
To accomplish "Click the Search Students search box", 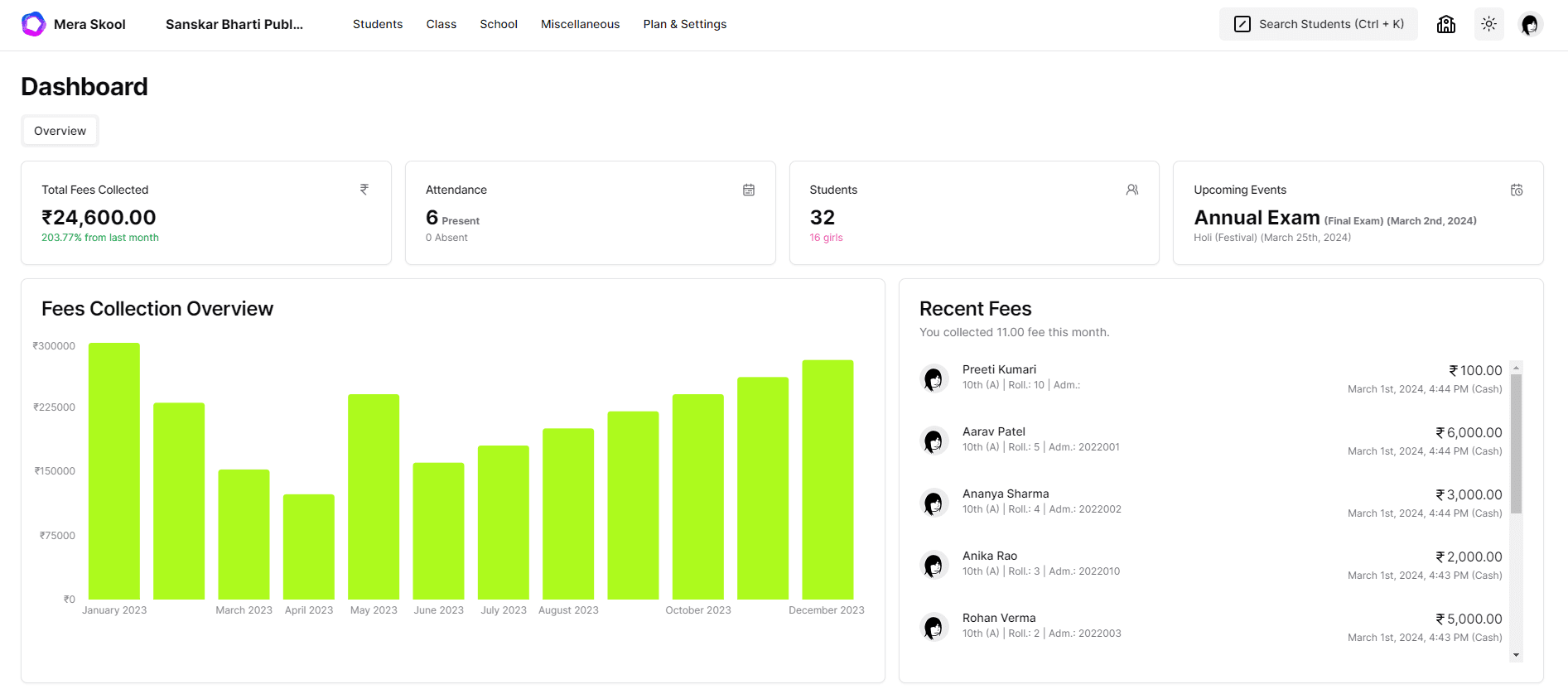I will 1318,24.
